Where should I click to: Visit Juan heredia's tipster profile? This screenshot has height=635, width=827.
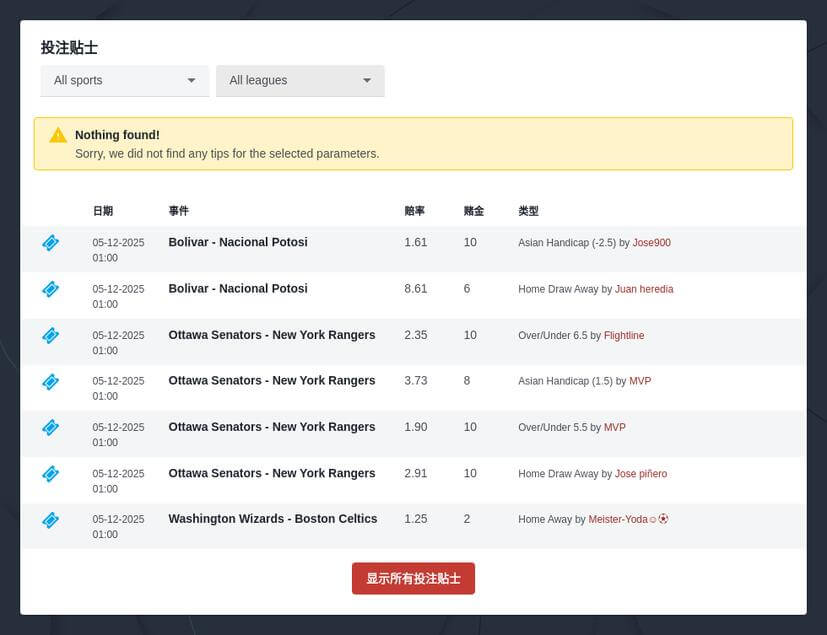pos(643,289)
